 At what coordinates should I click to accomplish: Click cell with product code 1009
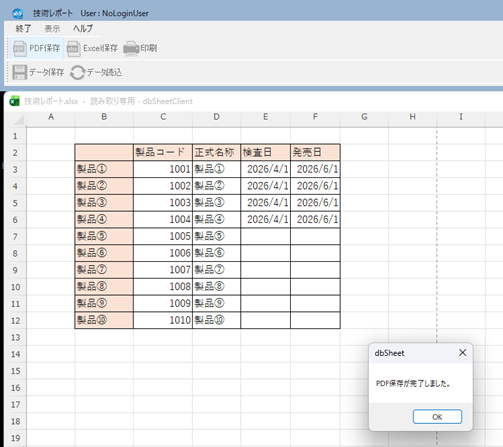163,303
